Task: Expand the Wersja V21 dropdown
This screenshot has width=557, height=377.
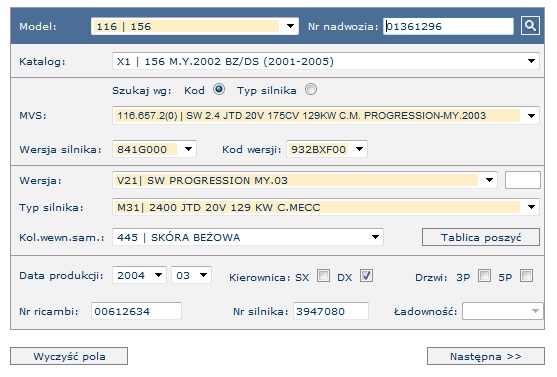Action: click(304, 180)
